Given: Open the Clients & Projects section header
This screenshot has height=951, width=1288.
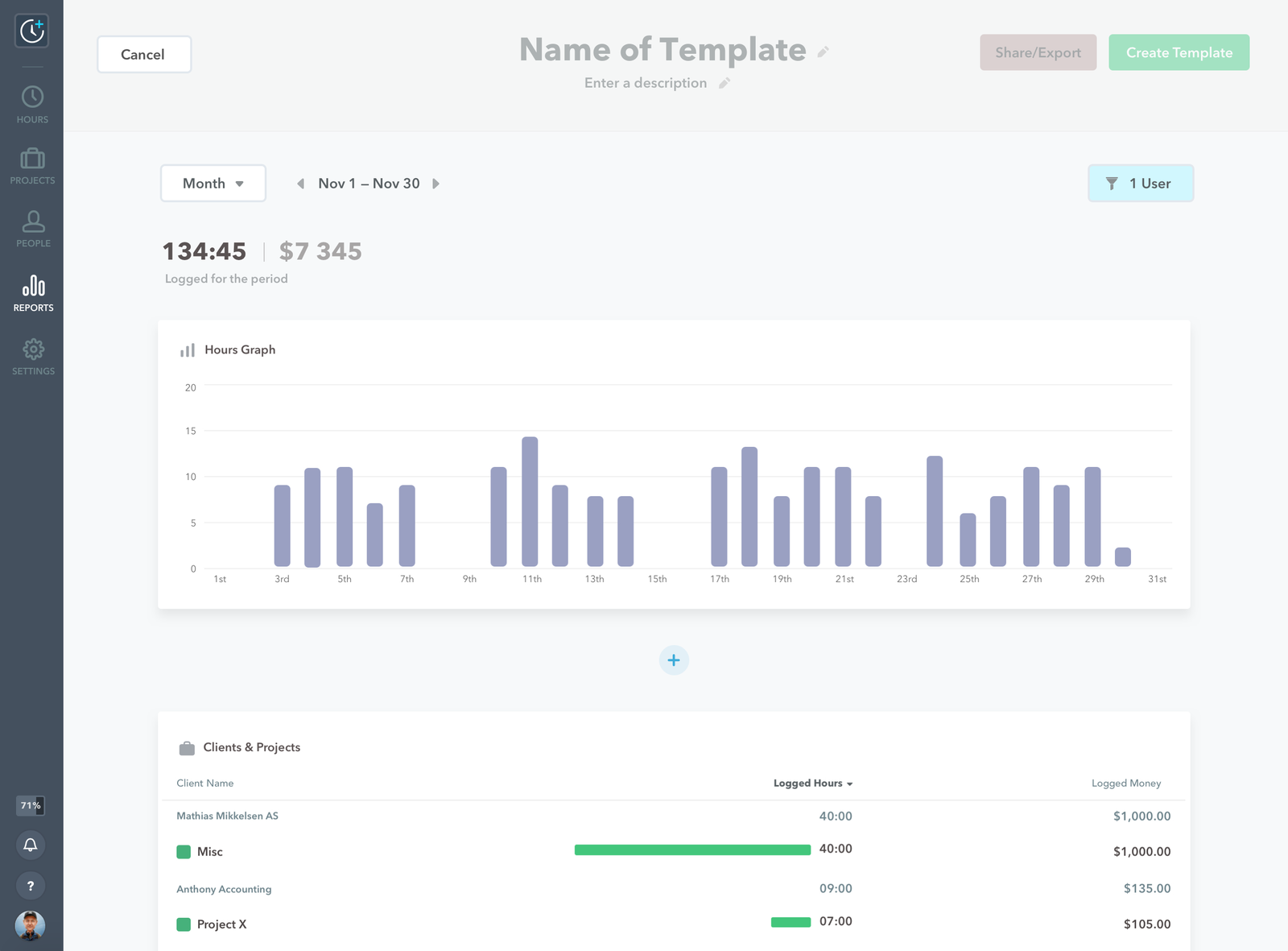Looking at the screenshot, I should coord(252,747).
